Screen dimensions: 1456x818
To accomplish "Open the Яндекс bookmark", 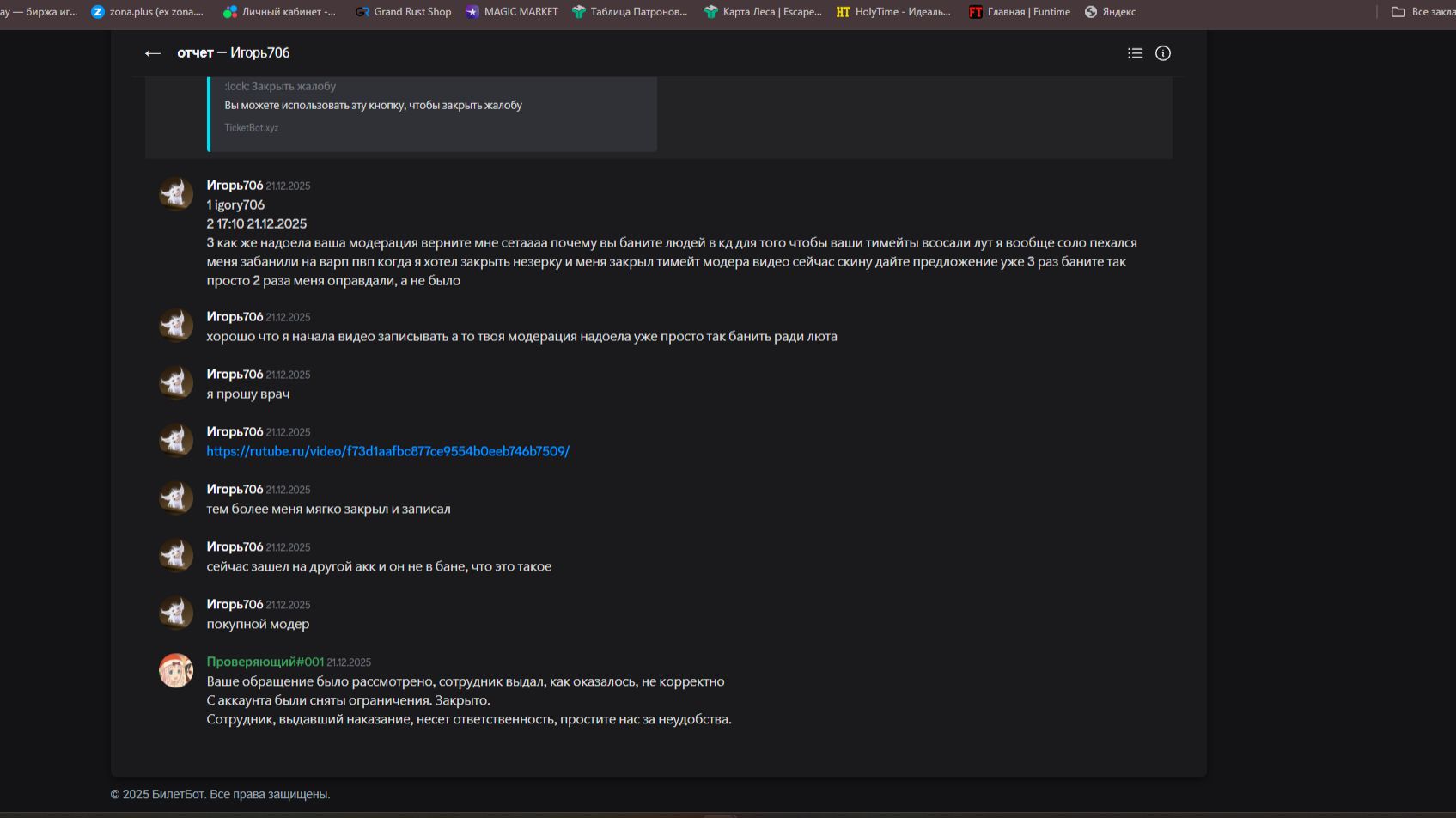I will [x=1110, y=12].
